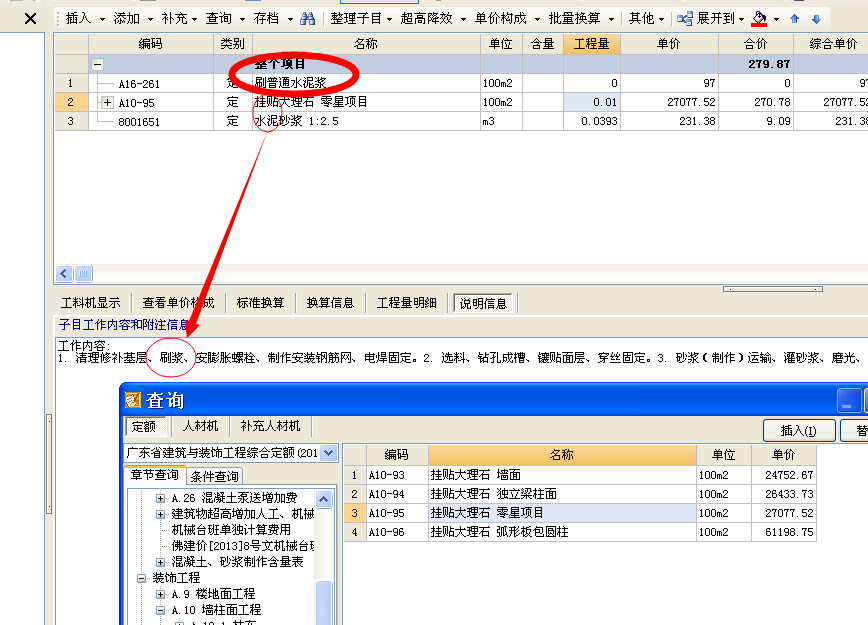Select the 8001651 水泥砂浆 1:2.5 row
Screen dimensions: 868x625
tap(461, 121)
